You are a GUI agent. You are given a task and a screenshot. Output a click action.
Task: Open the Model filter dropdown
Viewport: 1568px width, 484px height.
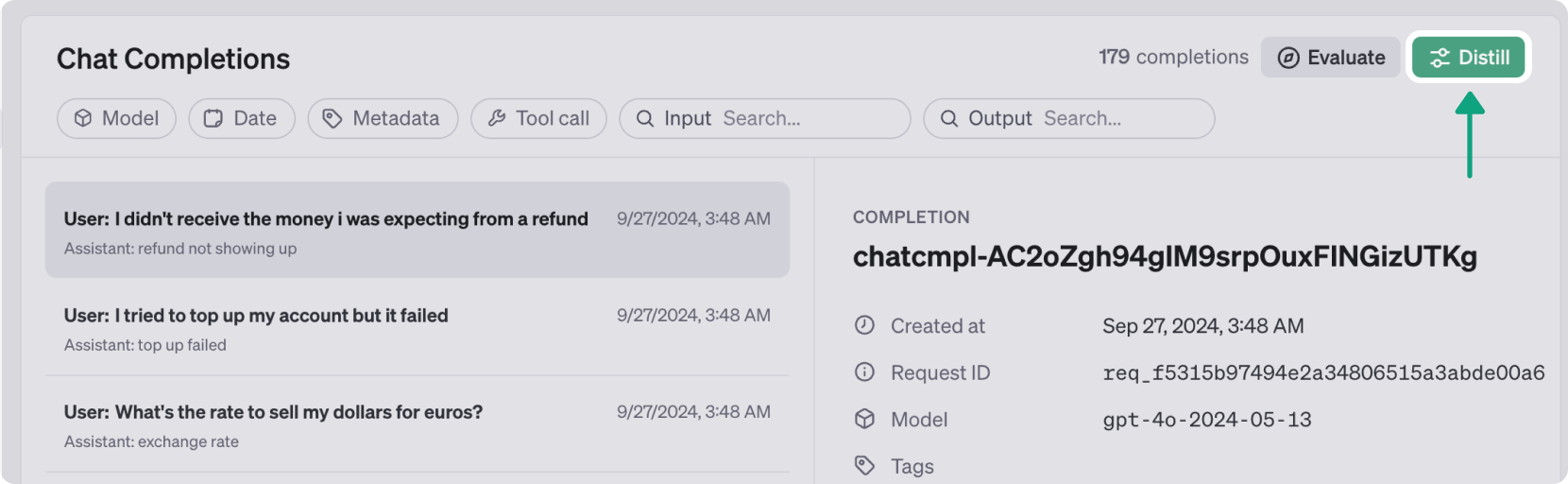116,118
